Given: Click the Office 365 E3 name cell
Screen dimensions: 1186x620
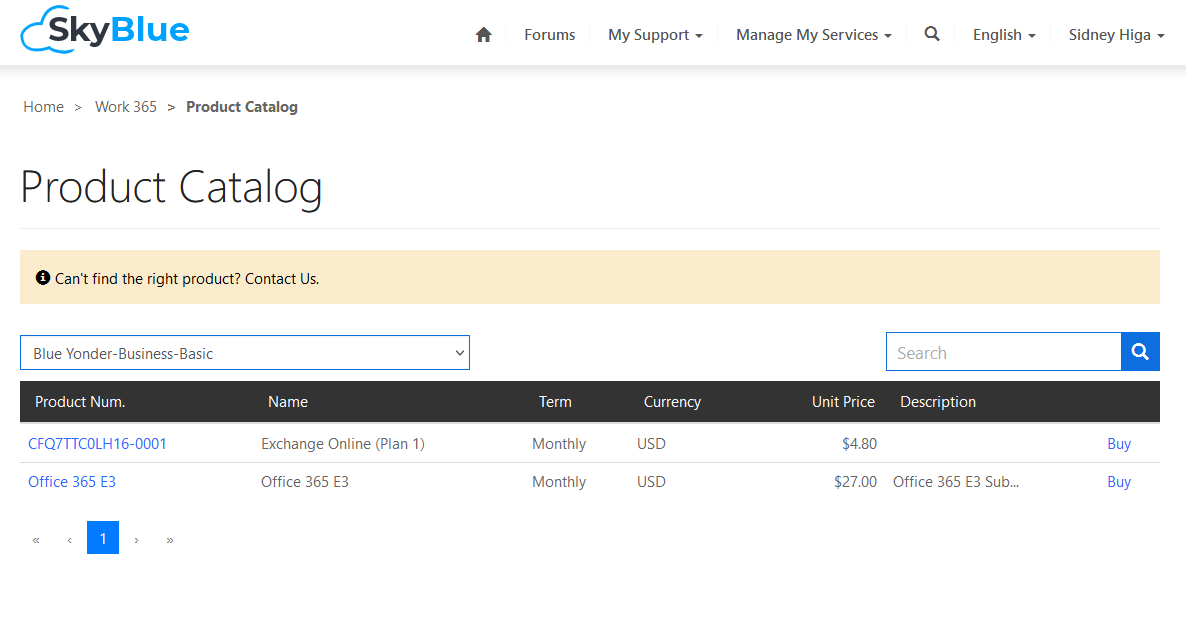Looking at the screenshot, I should [x=305, y=482].
